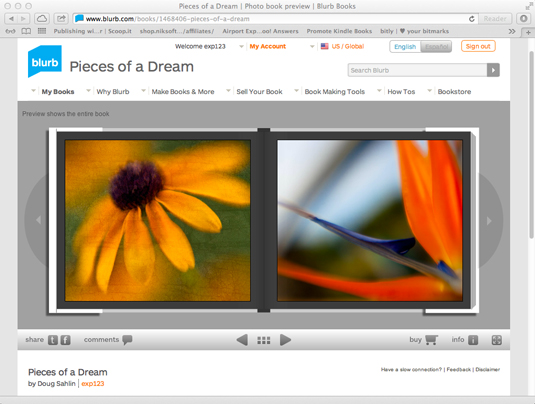535x404 pixels.
Task: Flip to next spread with right side arrow
Action: [x=489, y=221]
